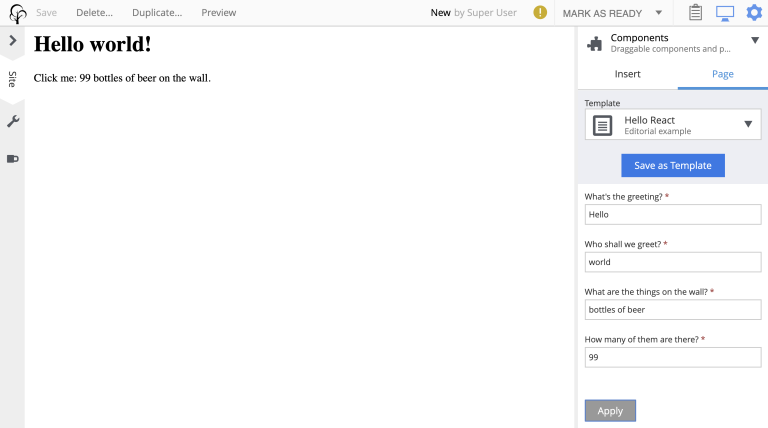768x428 pixels.
Task: Open the wrench tools sidebar icon
Action: 13,121
